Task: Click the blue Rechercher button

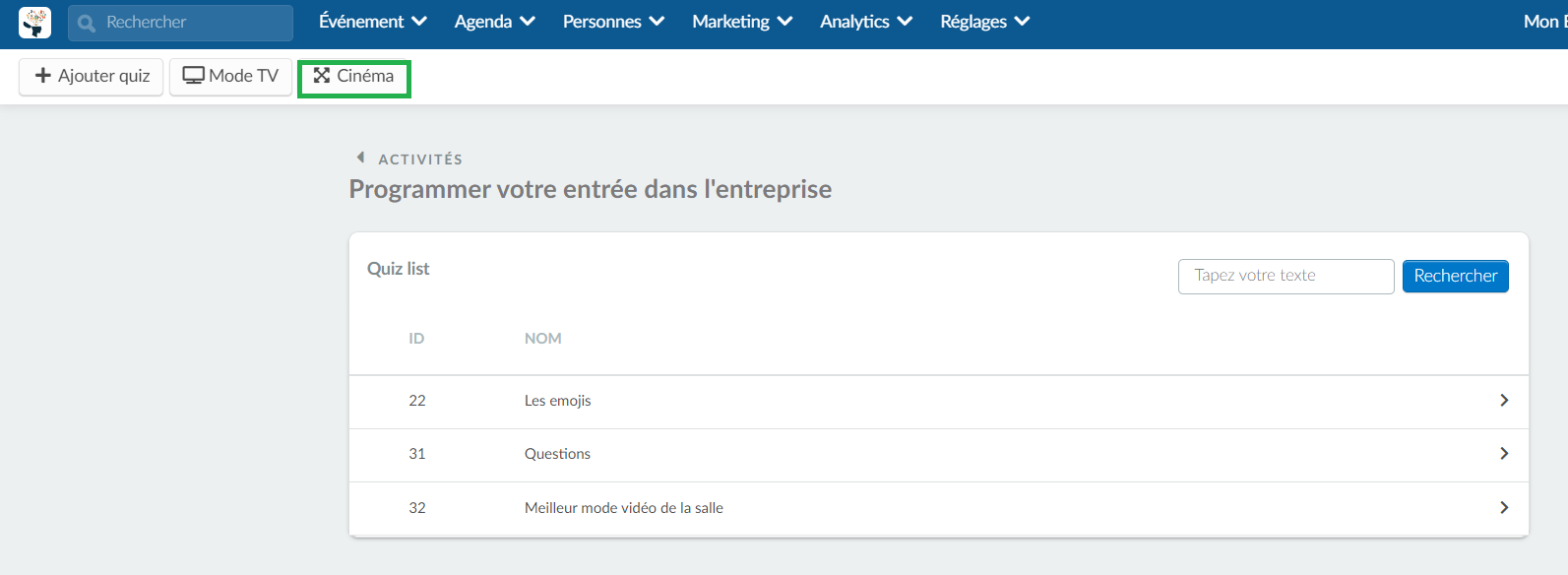Action: coord(1455,277)
